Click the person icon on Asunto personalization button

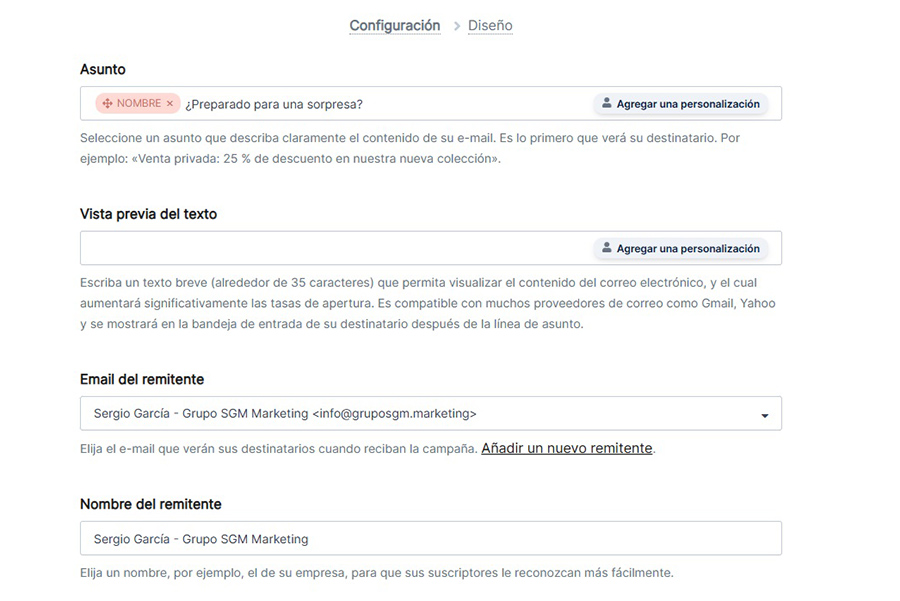click(x=607, y=103)
